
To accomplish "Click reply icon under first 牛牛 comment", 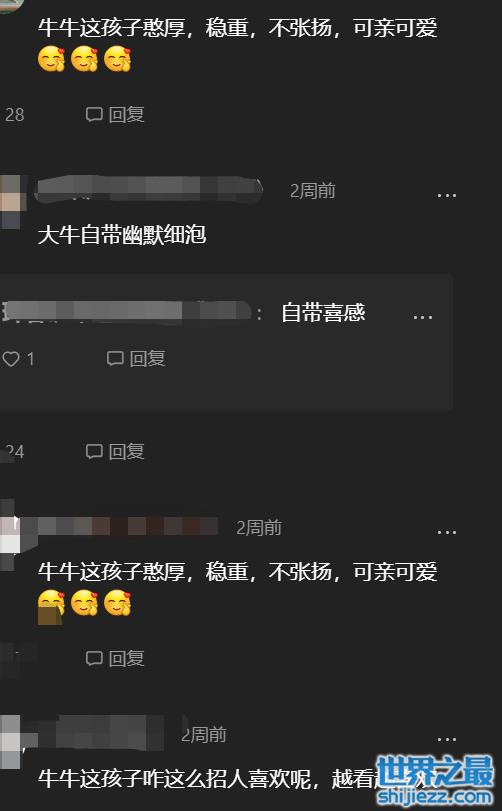I will coord(114,114).
